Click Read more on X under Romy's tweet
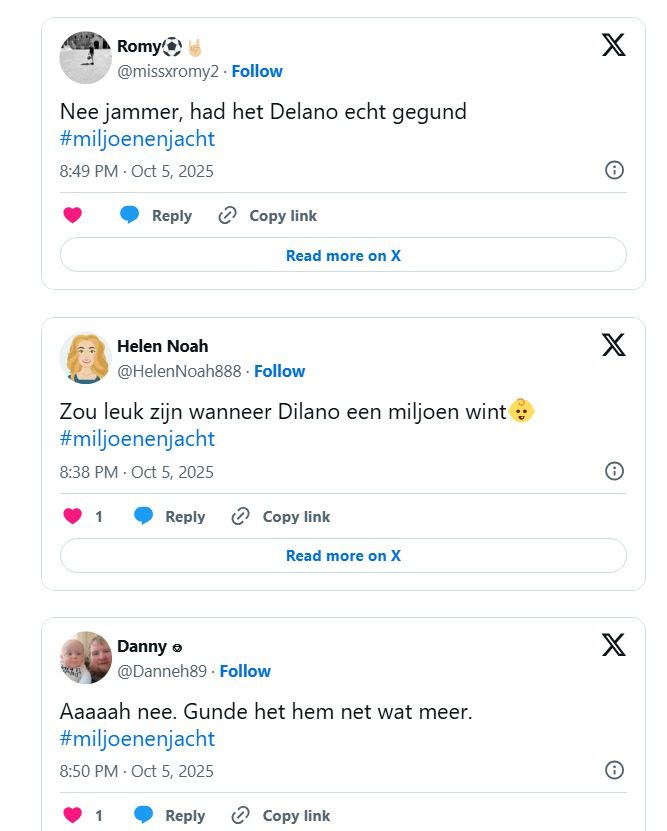Viewport: 667px width, 831px height. [x=343, y=255]
